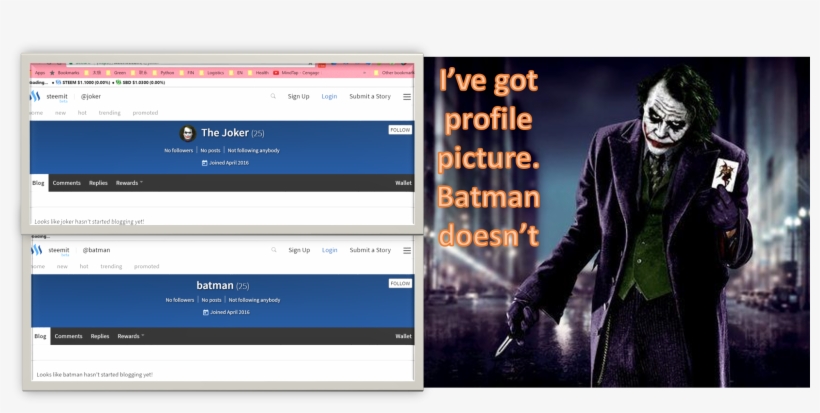Click No followers on the batman profile

(x=180, y=300)
